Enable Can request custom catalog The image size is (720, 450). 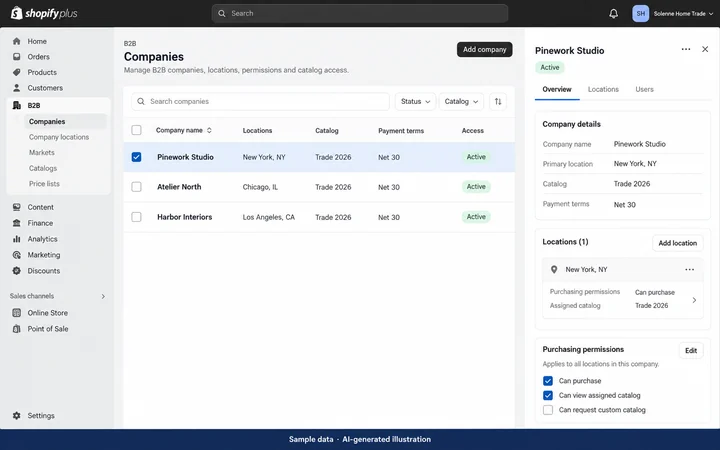[x=548, y=410]
